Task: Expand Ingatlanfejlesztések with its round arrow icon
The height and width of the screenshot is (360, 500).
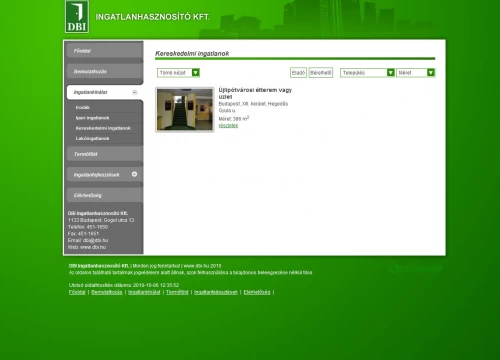Action: tap(134, 174)
